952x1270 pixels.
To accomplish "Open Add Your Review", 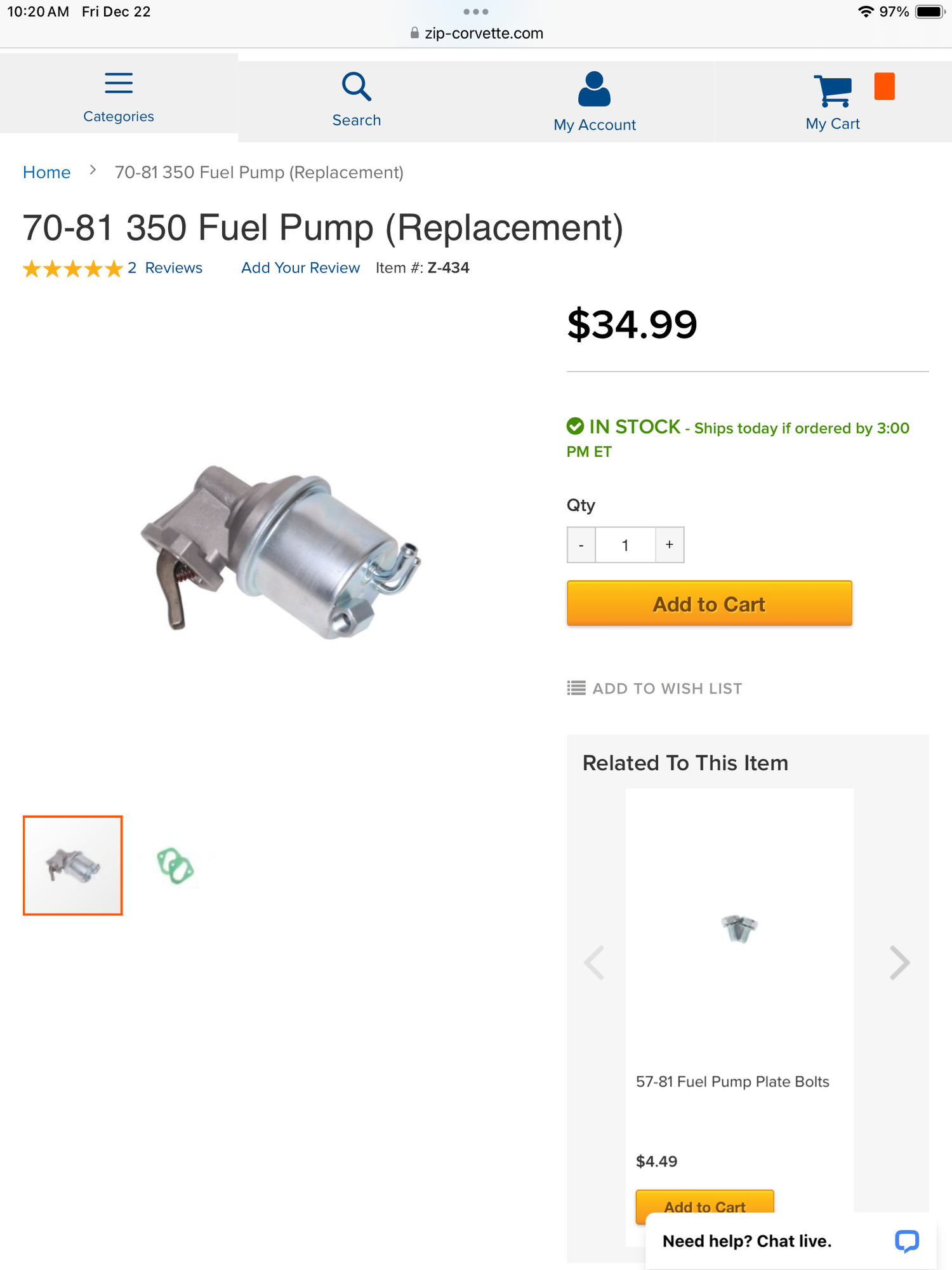I will point(300,267).
